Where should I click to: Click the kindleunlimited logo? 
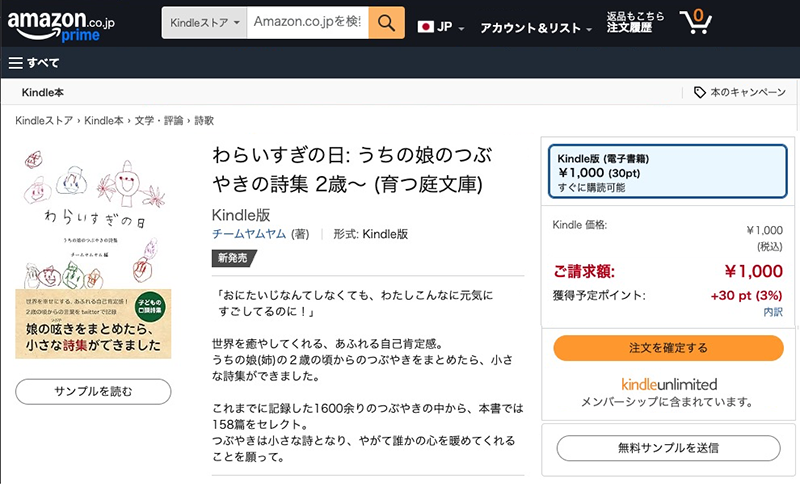point(668,384)
